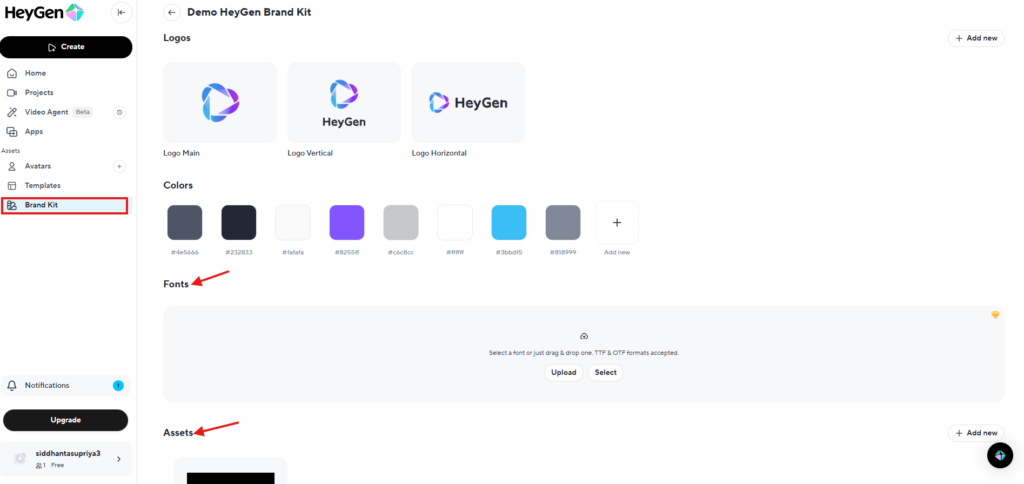
Task: Click the Upload font button
Action: [x=564, y=373]
